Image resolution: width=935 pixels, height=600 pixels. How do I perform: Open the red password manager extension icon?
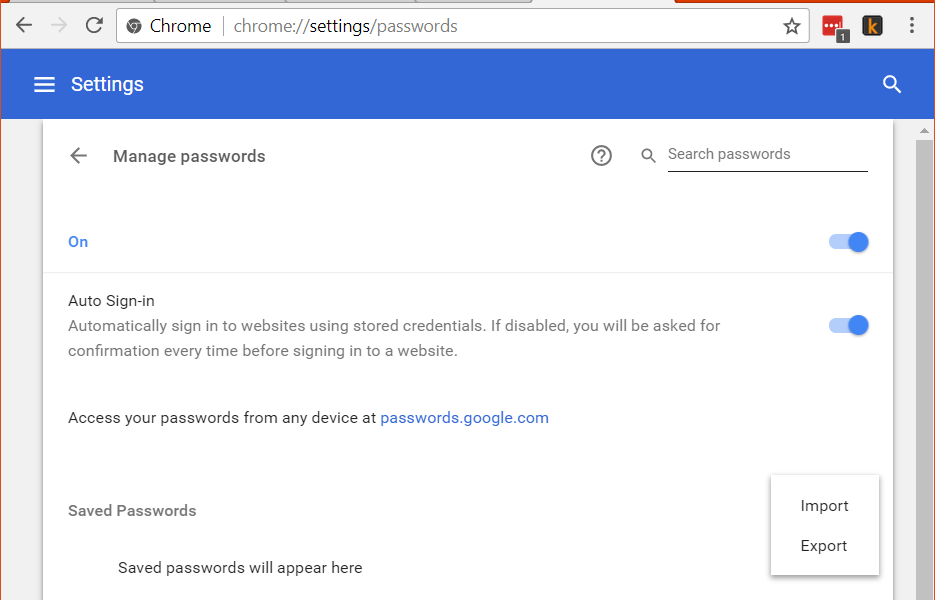832,26
